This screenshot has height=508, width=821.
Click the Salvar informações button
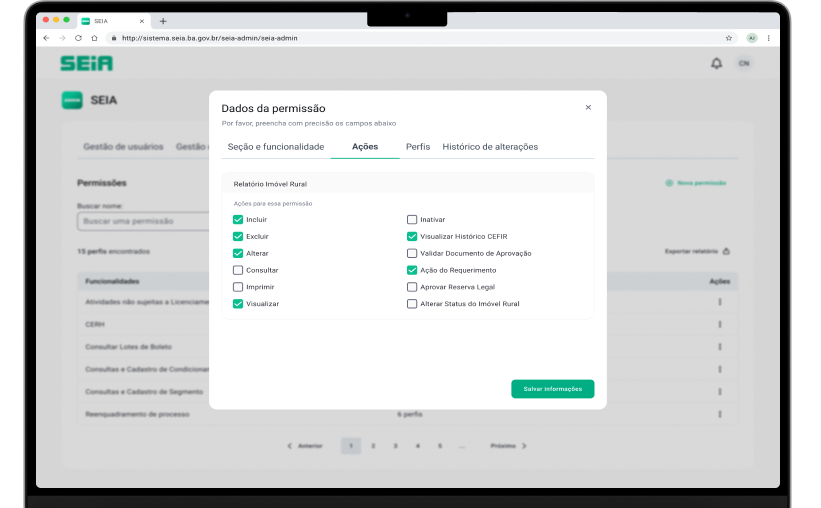click(x=552, y=388)
